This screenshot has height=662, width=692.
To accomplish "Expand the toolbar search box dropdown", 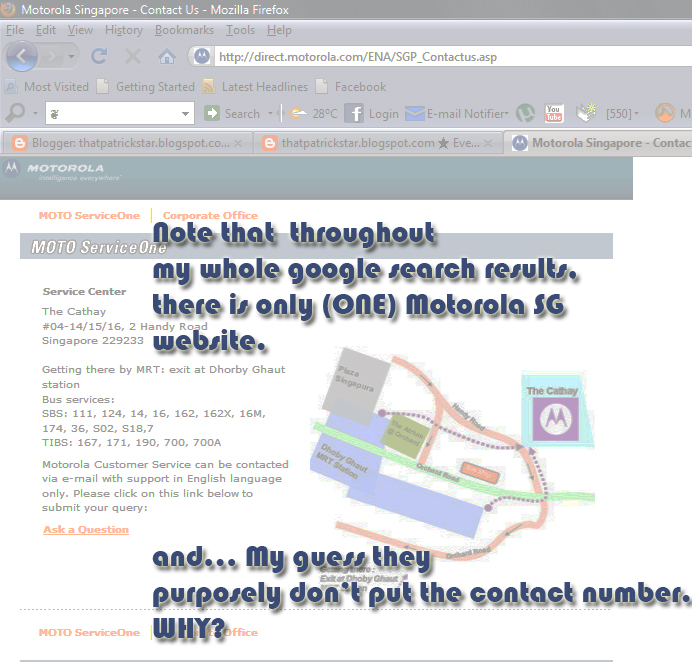I will click(x=185, y=114).
